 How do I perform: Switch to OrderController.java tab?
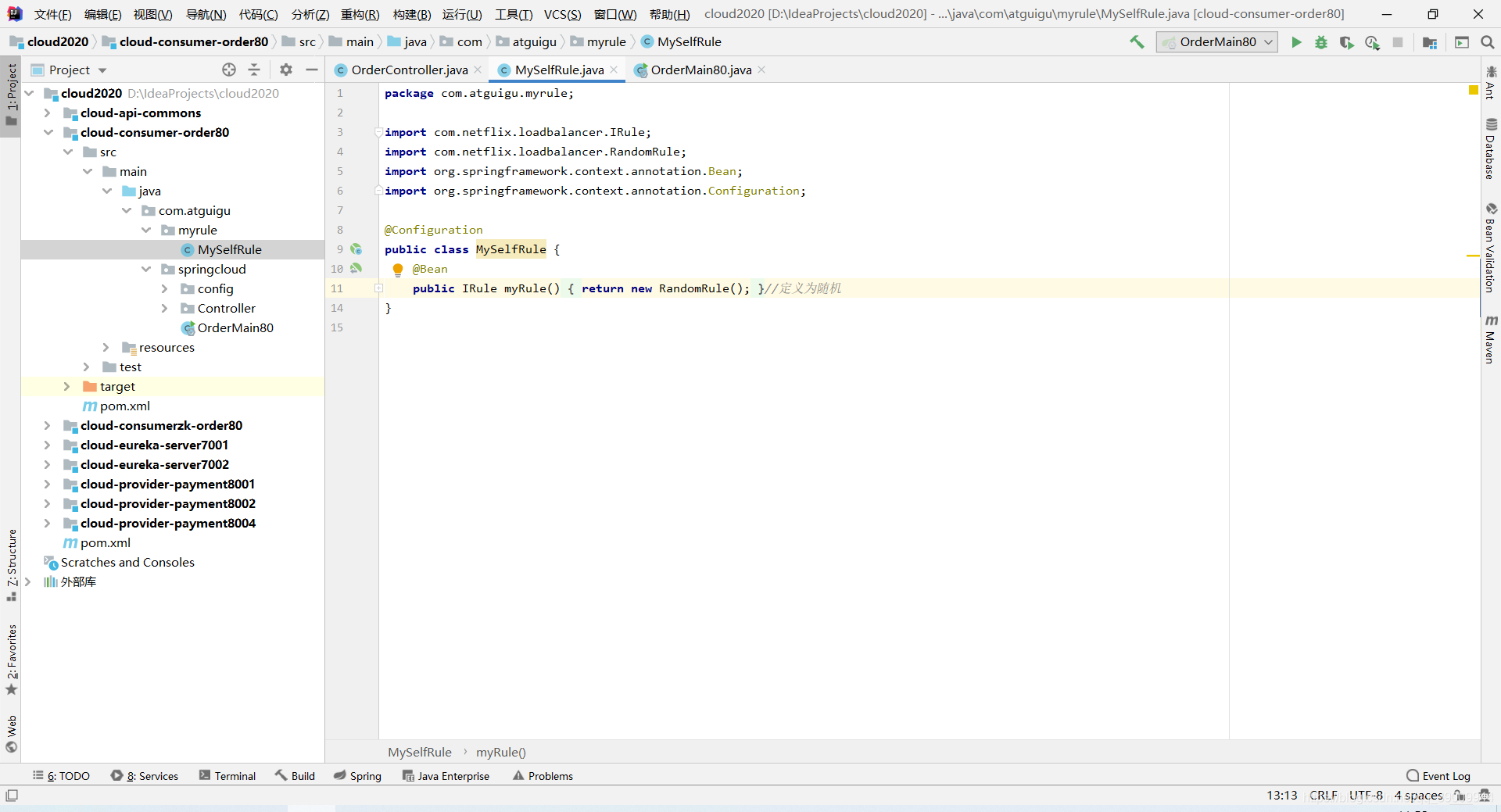click(x=409, y=70)
